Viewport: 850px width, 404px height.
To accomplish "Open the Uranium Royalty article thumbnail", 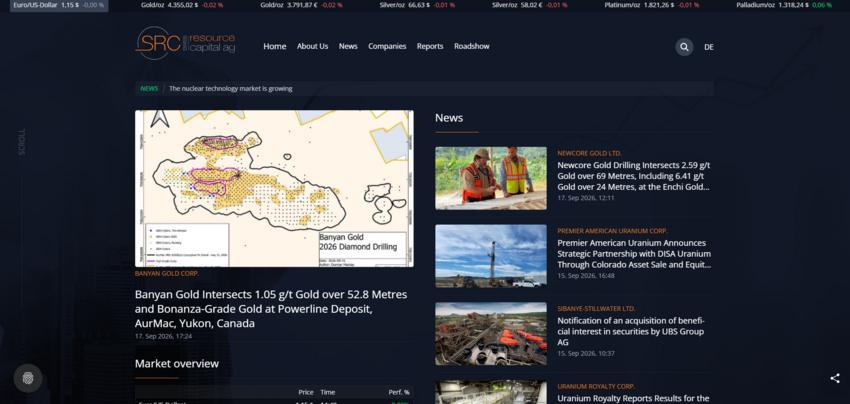I will tap(491, 392).
